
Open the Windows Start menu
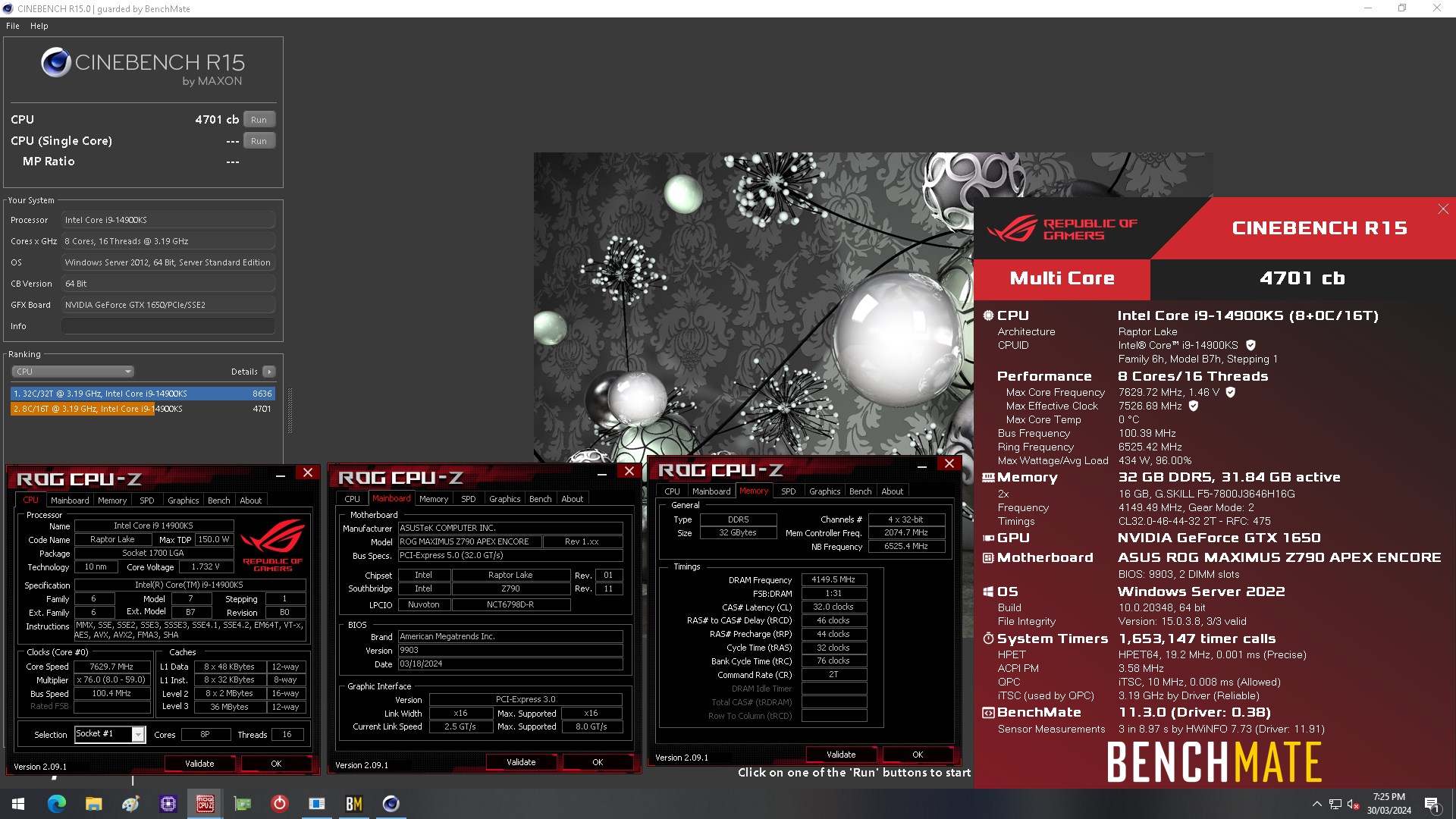click(18, 804)
